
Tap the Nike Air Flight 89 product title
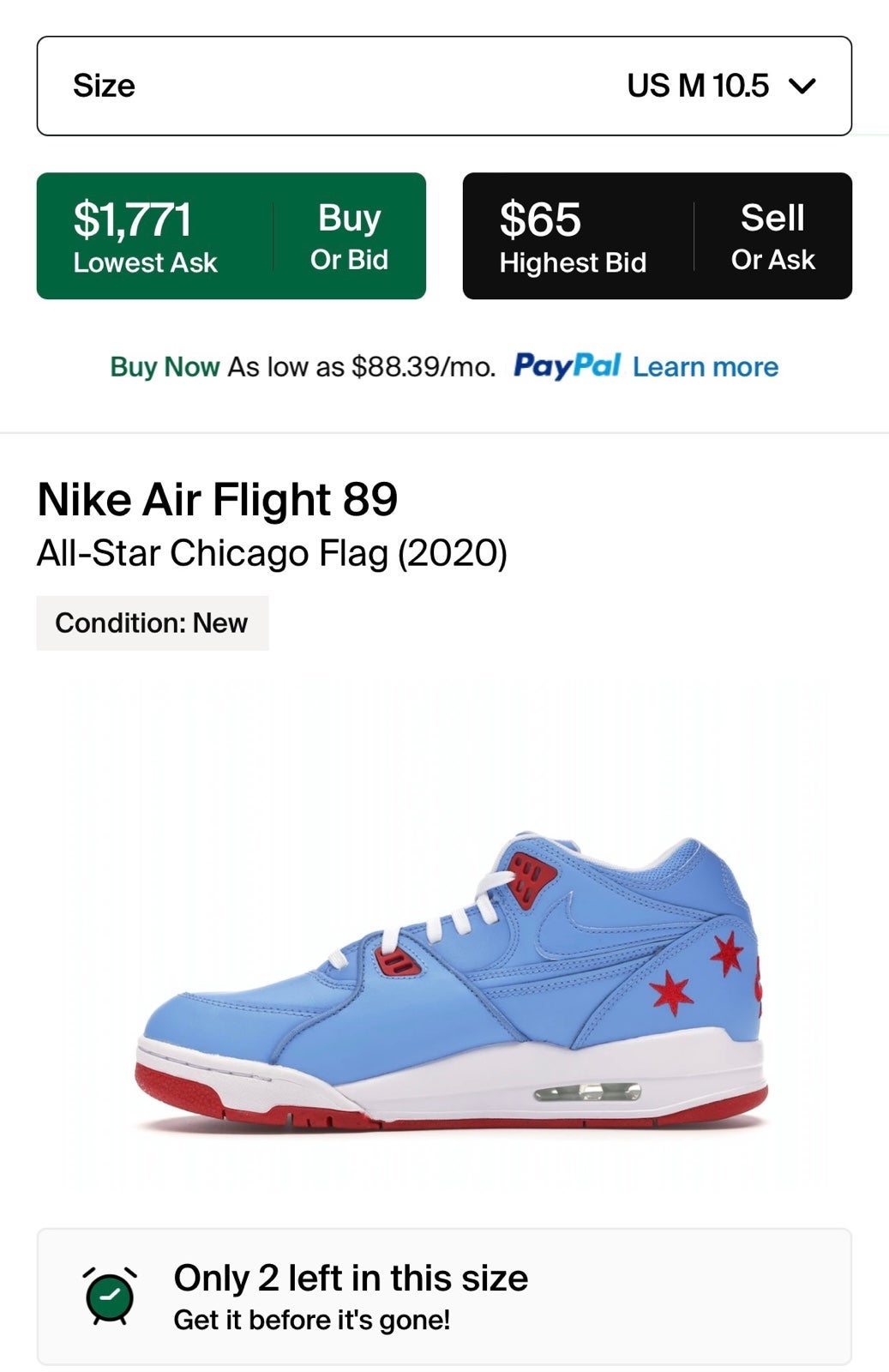(218, 500)
